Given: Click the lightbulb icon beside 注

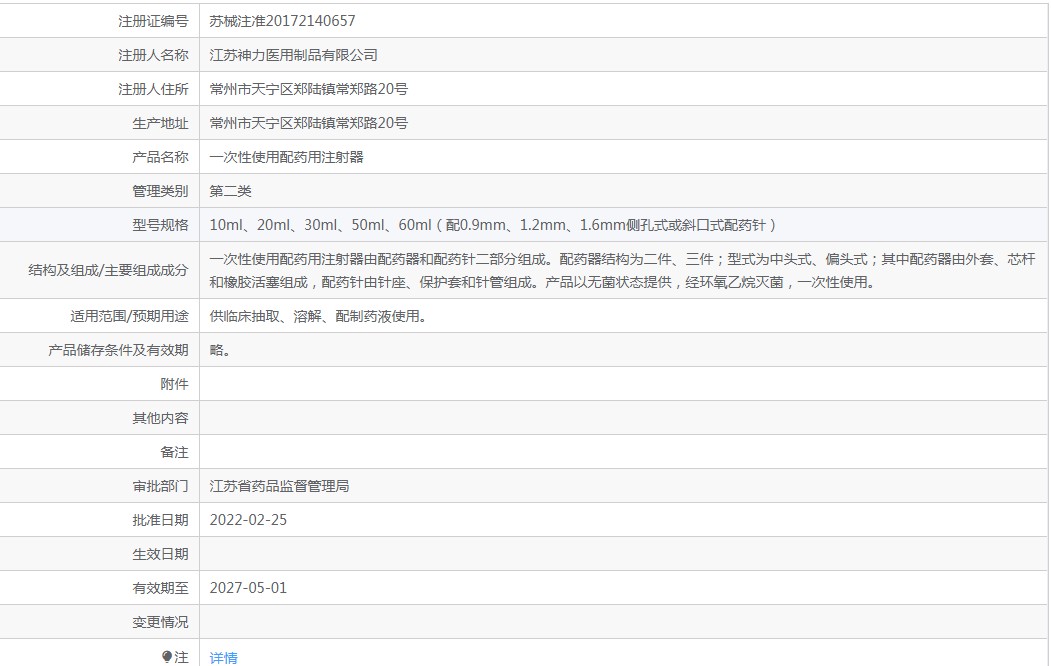Looking at the screenshot, I should click(167, 657).
